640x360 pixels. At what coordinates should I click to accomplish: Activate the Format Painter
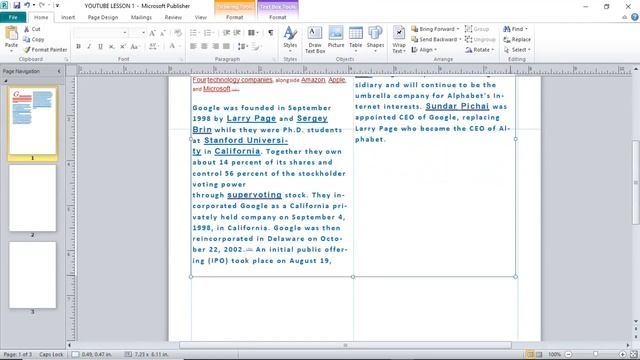click(x=45, y=49)
